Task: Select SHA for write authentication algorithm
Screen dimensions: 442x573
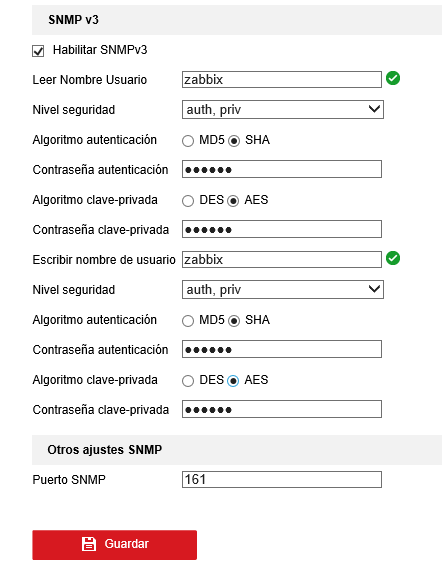Action: coord(234,321)
